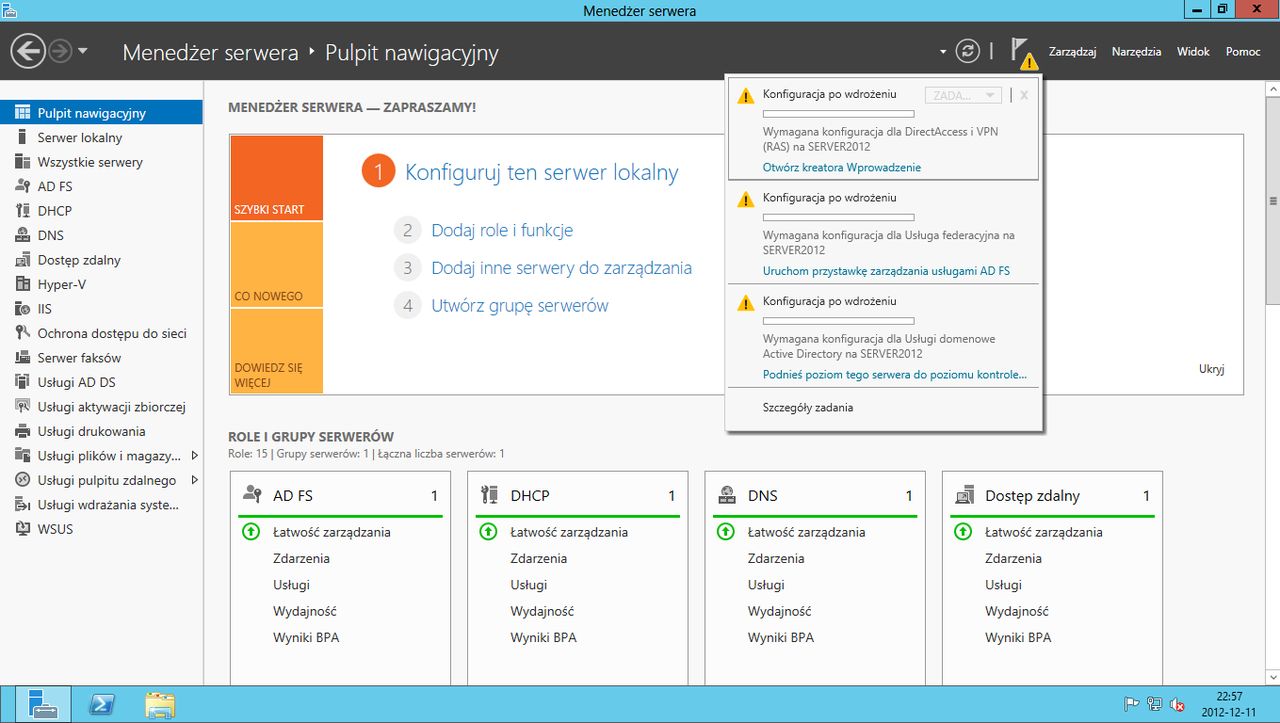This screenshot has height=723, width=1280.
Task: Click the Active Directory configuration progress bar
Action: click(838, 322)
